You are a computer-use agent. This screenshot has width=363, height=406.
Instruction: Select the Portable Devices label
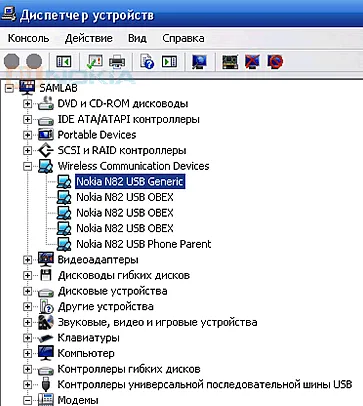pyautogui.click(x=97, y=135)
